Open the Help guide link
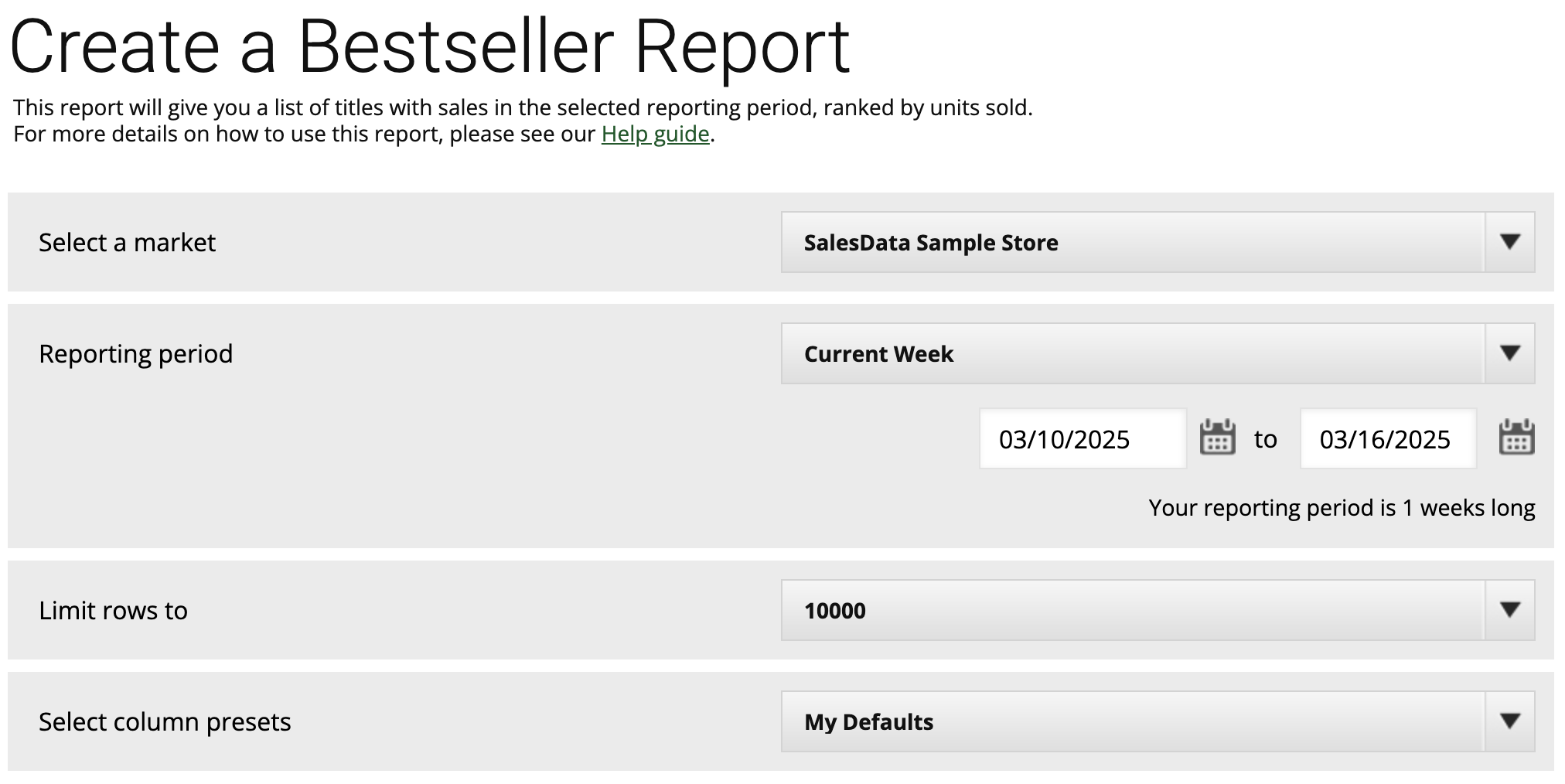The height and width of the screenshot is (784, 1565). coord(655,134)
